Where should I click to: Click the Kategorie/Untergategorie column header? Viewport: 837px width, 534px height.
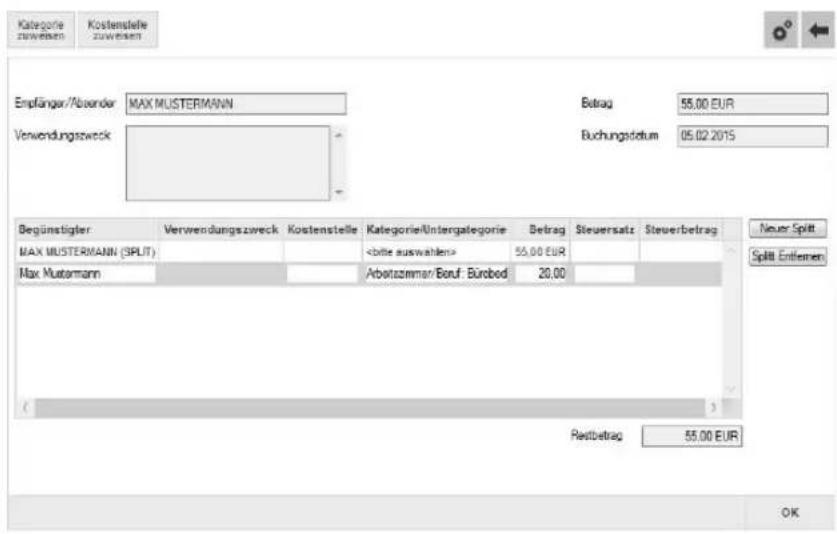point(436,230)
